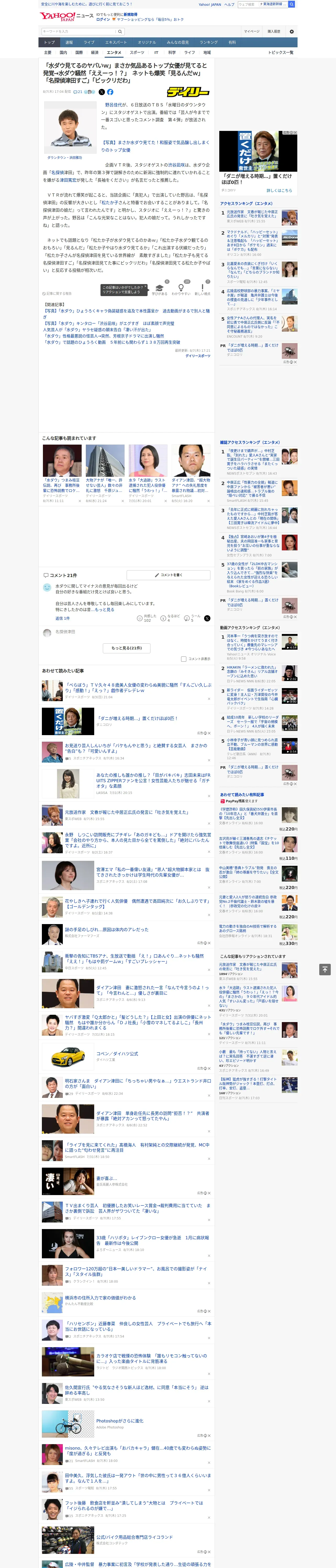Expand the 返信 1件 replies
Image resolution: width=336 pixels, height=1568 pixels.
click(x=63, y=618)
